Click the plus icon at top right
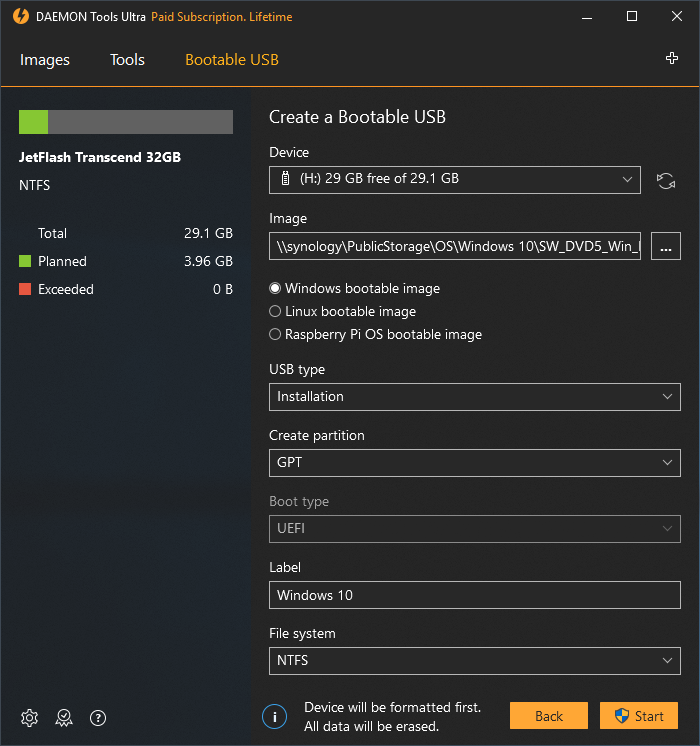This screenshot has width=700, height=746. pos(671,59)
